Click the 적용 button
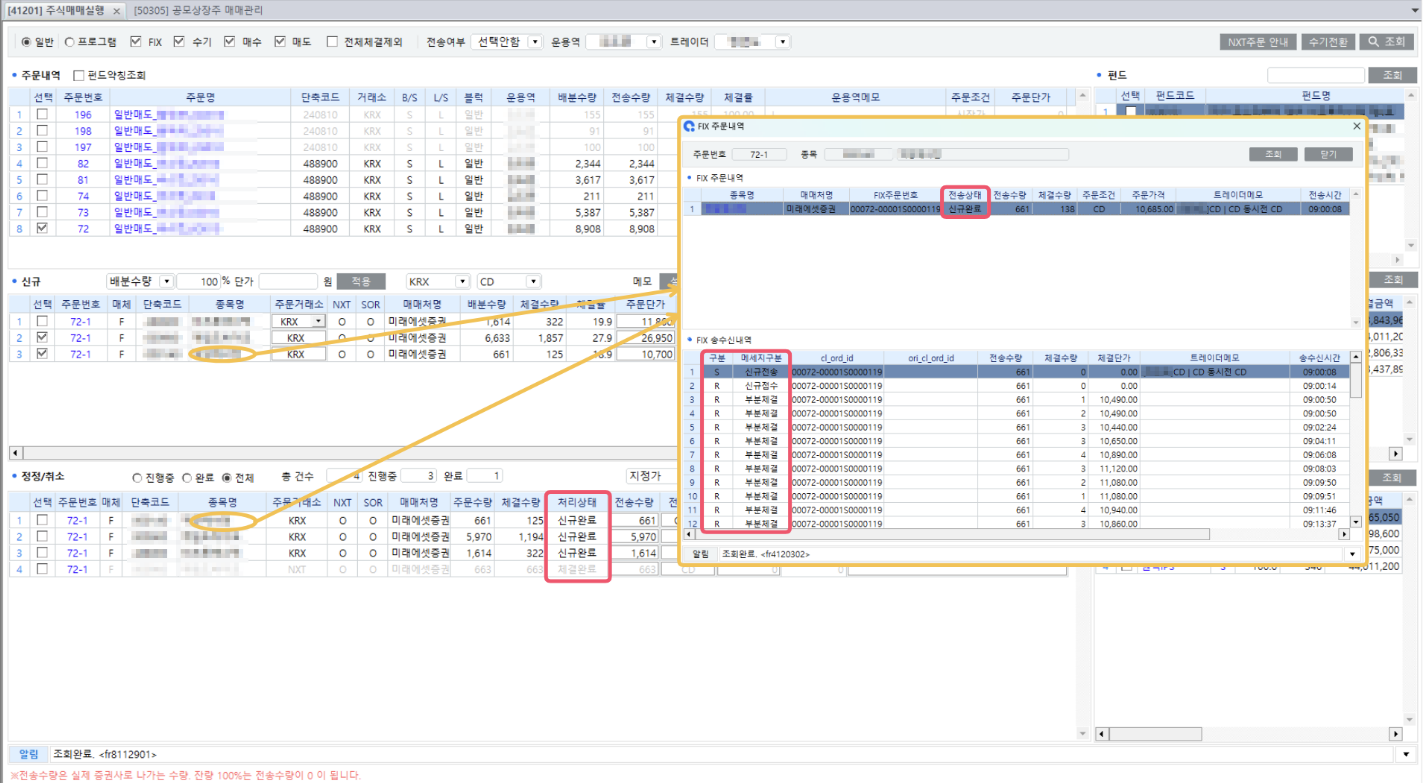The height and width of the screenshot is (783, 1423). 361,282
